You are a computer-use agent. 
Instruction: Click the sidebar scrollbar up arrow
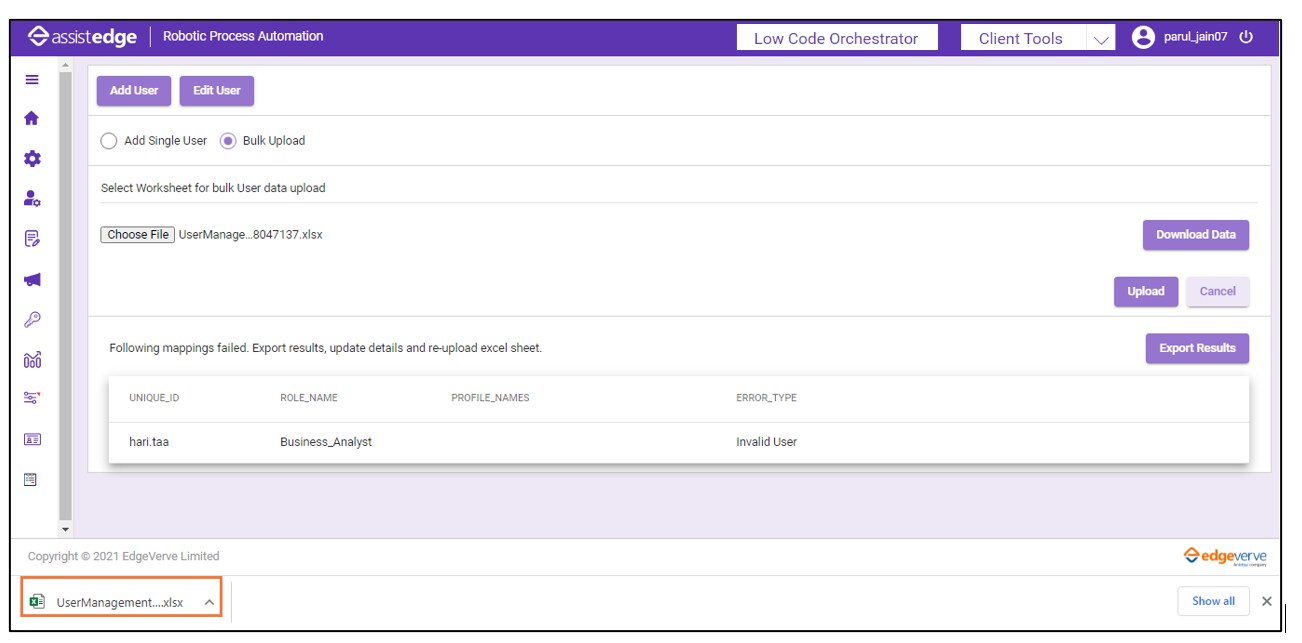66,66
